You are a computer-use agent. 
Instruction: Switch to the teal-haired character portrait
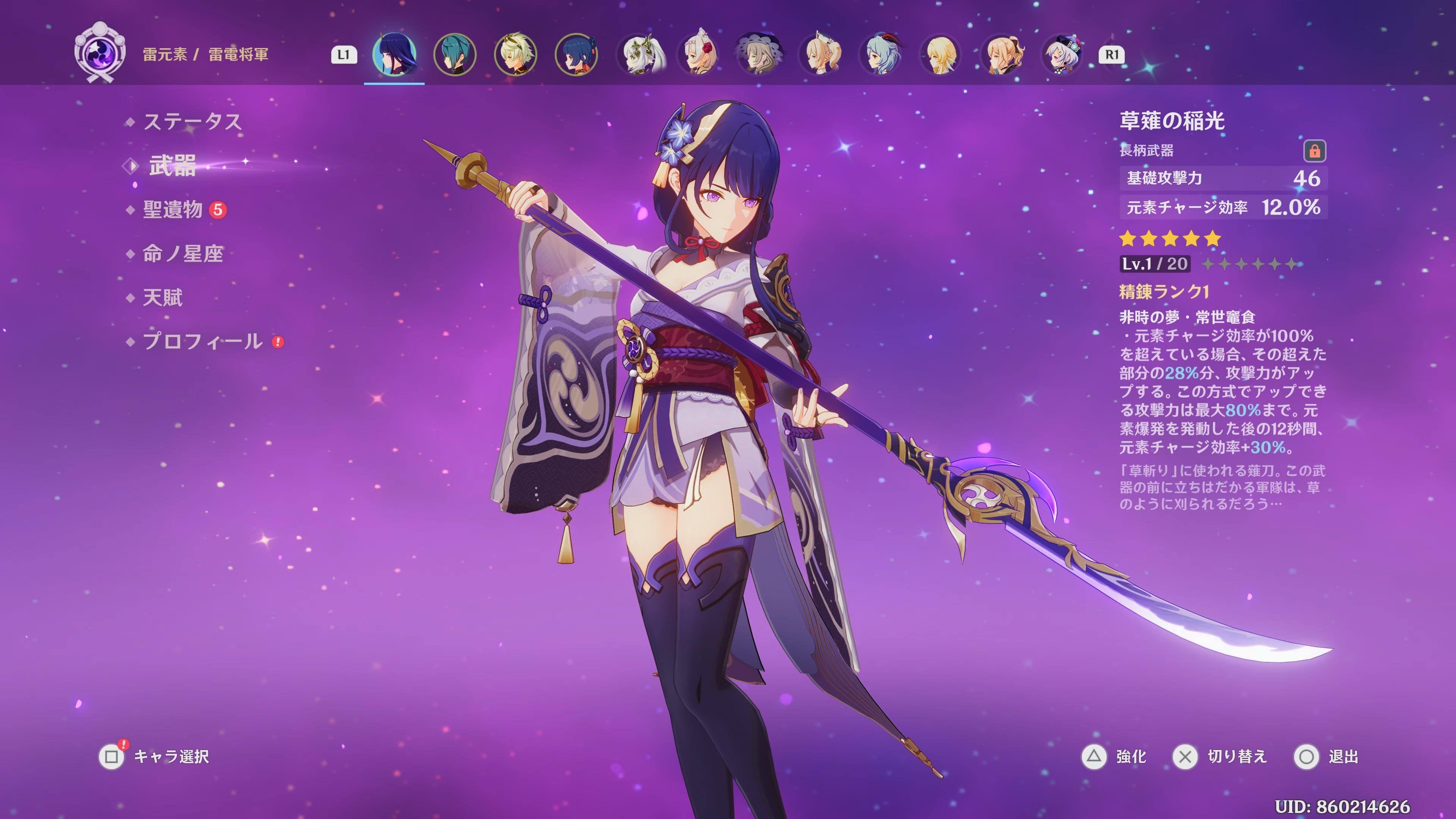(x=455, y=54)
